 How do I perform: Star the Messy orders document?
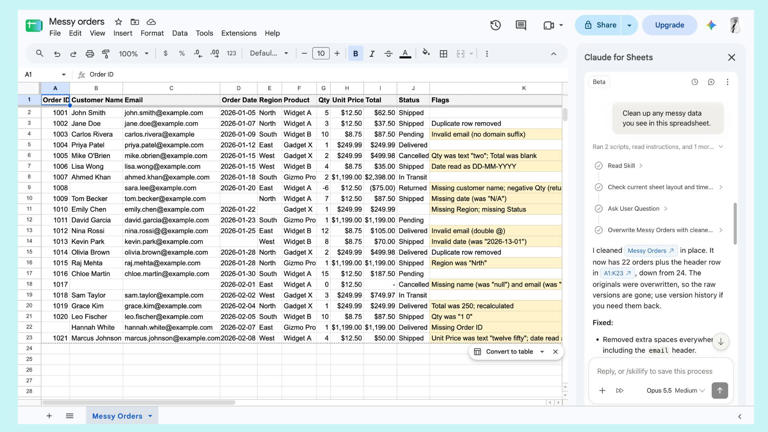pos(119,22)
